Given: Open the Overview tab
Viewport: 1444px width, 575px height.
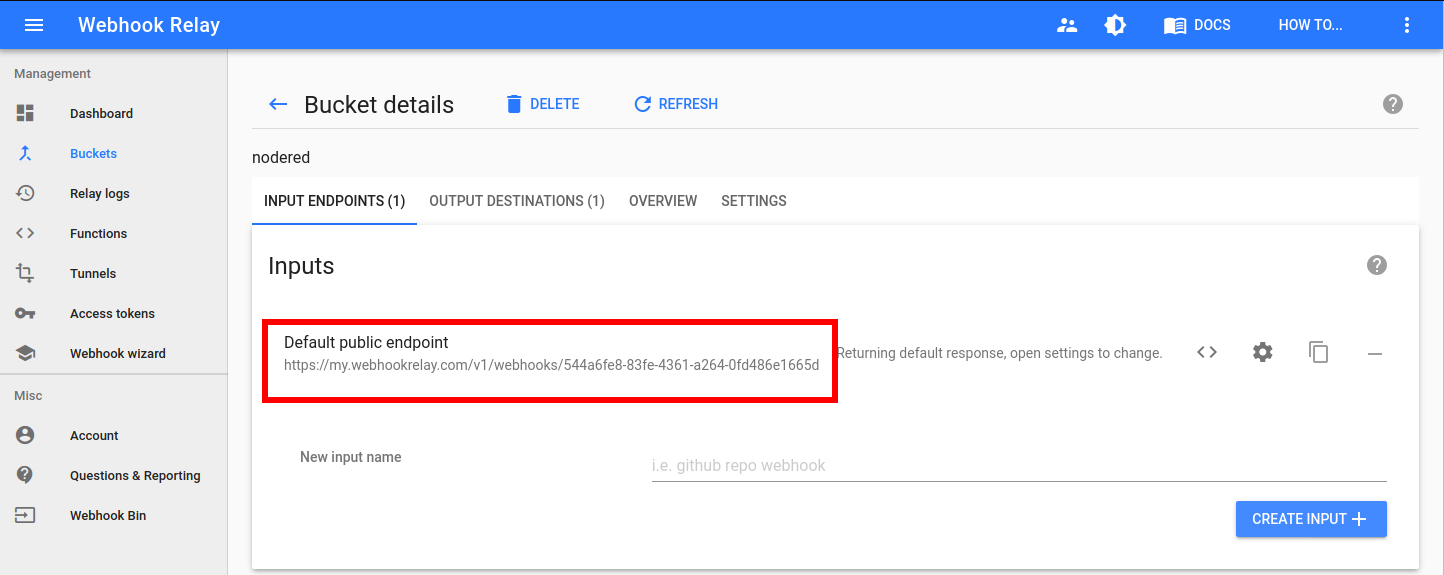Looking at the screenshot, I should [663, 201].
